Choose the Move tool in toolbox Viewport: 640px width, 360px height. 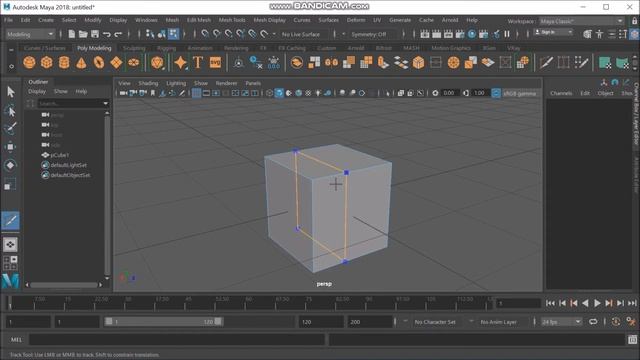tap(11, 147)
